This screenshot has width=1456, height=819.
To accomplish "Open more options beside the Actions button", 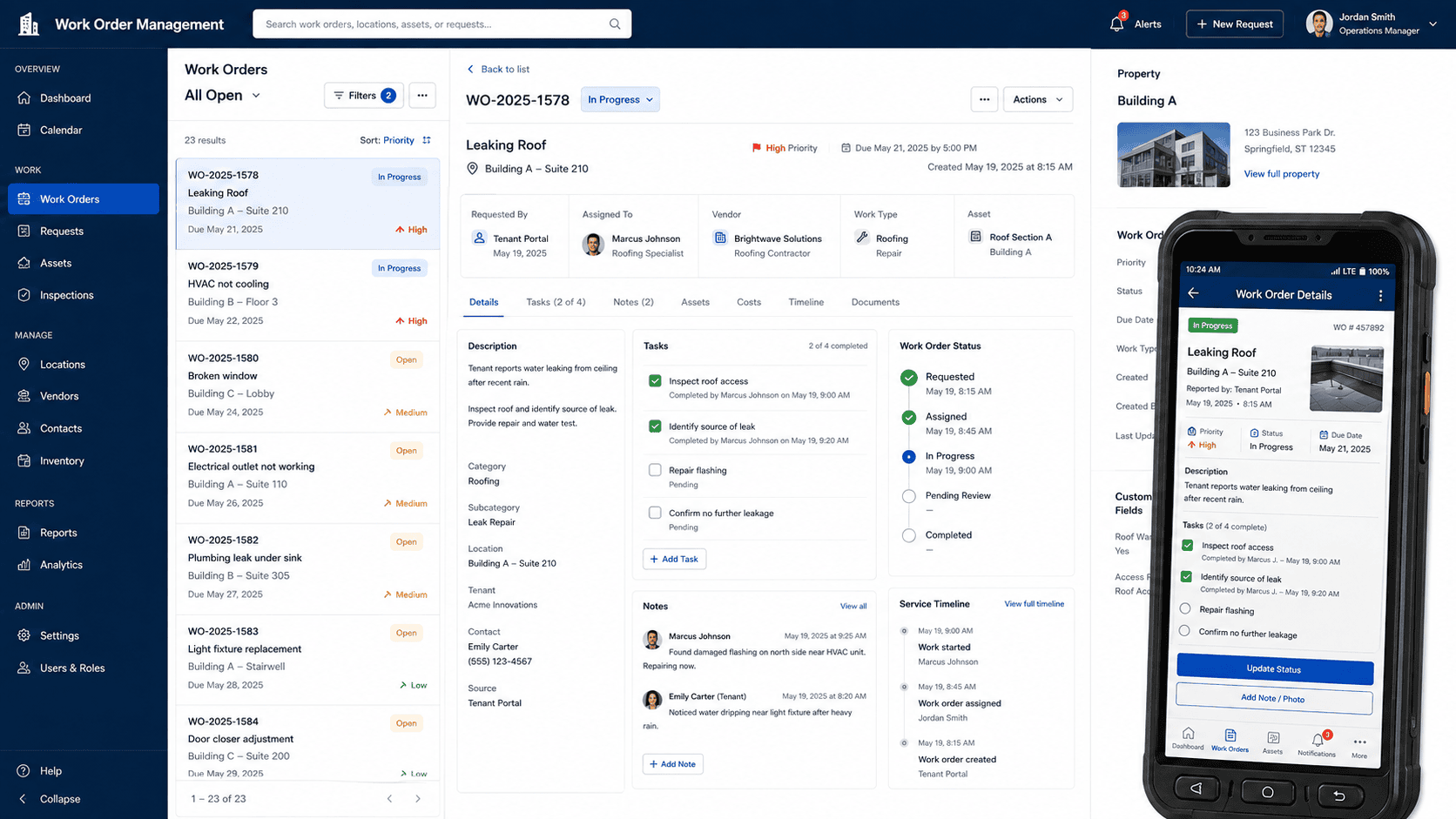I will tap(984, 99).
